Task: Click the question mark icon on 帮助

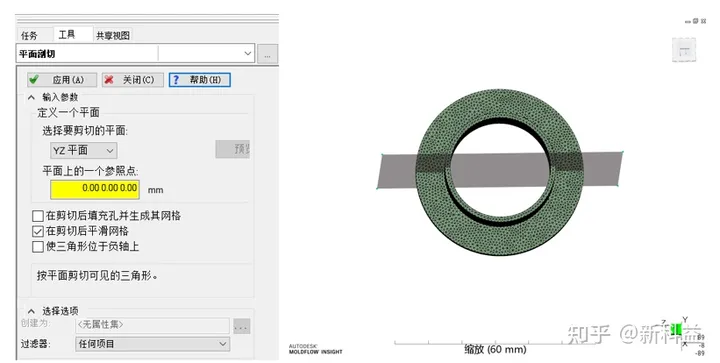Action: pos(176,80)
